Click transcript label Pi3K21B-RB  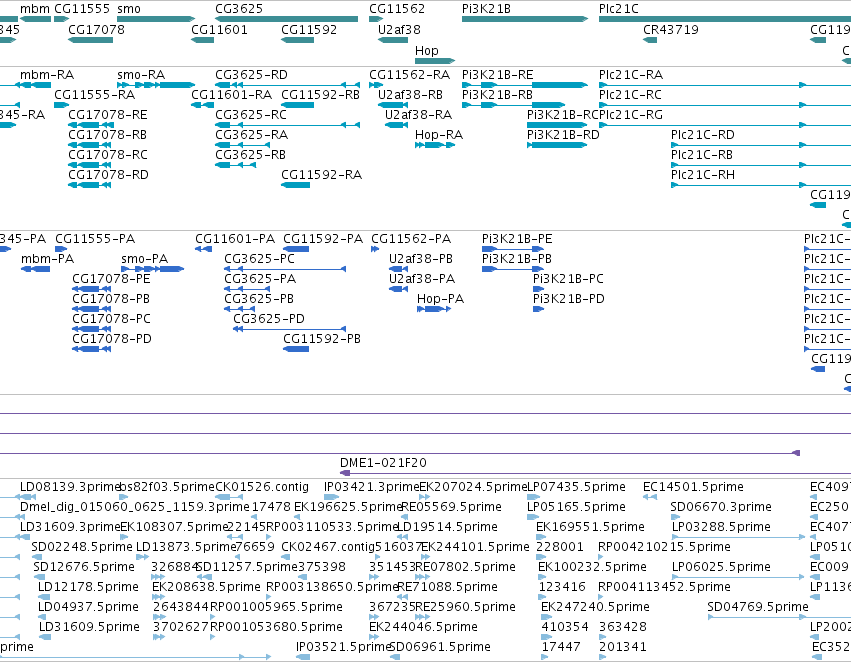point(497,94)
